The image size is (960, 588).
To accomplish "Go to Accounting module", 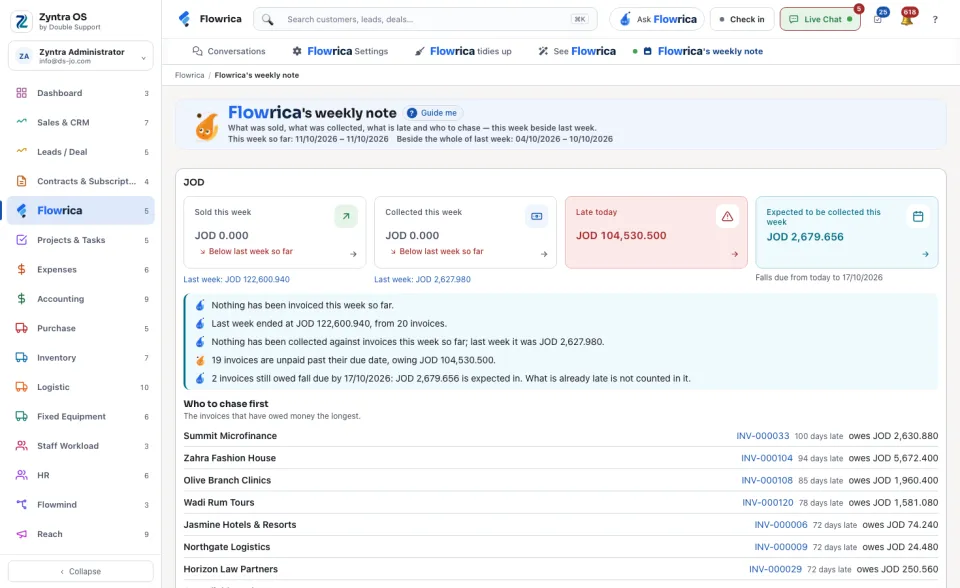I will [81, 299].
